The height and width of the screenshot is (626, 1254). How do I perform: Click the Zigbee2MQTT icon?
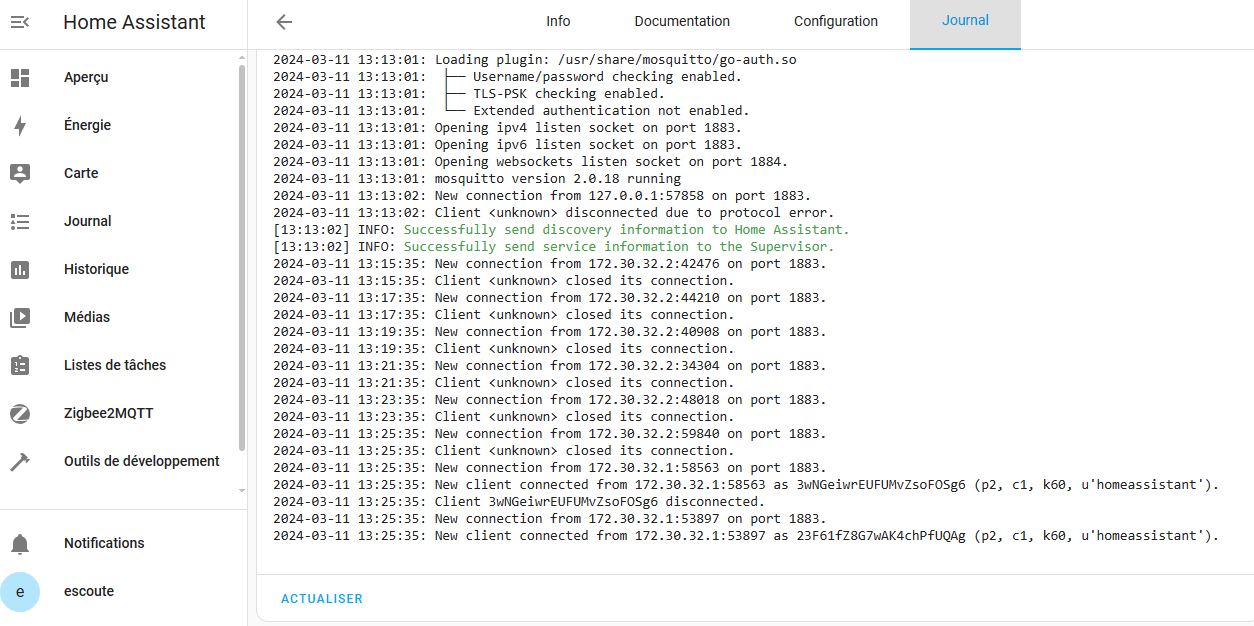[20, 413]
